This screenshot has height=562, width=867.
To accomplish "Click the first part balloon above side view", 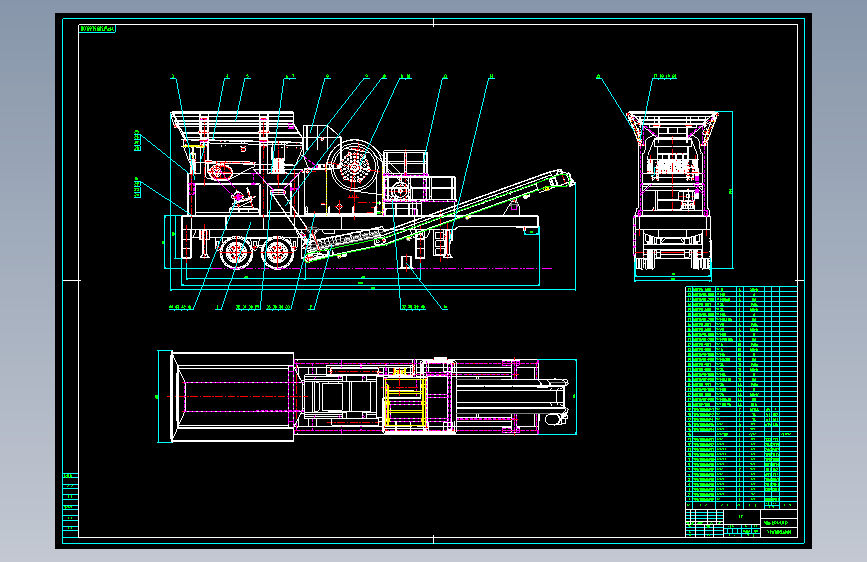I will click(173, 76).
